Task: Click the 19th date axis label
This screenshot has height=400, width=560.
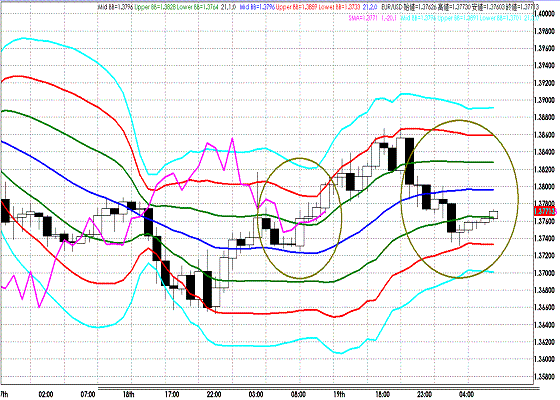Action: (x=339, y=394)
